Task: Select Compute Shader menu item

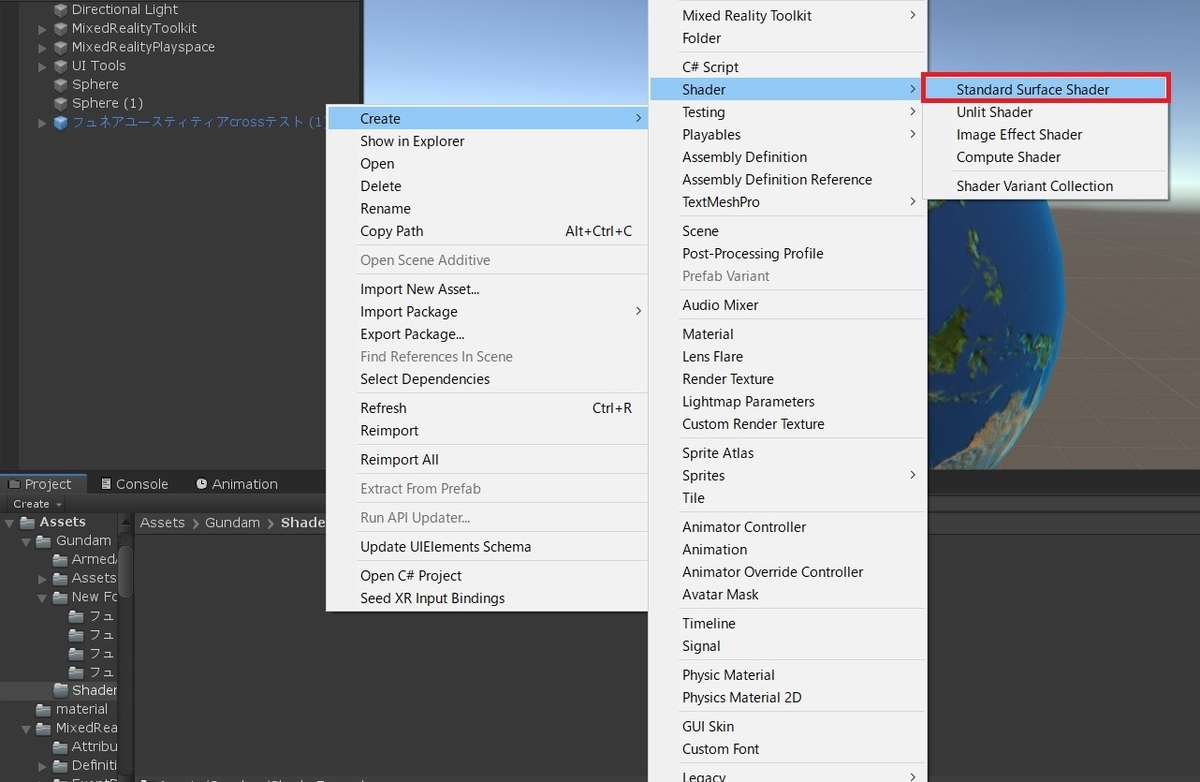Action: click(x=1046, y=157)
